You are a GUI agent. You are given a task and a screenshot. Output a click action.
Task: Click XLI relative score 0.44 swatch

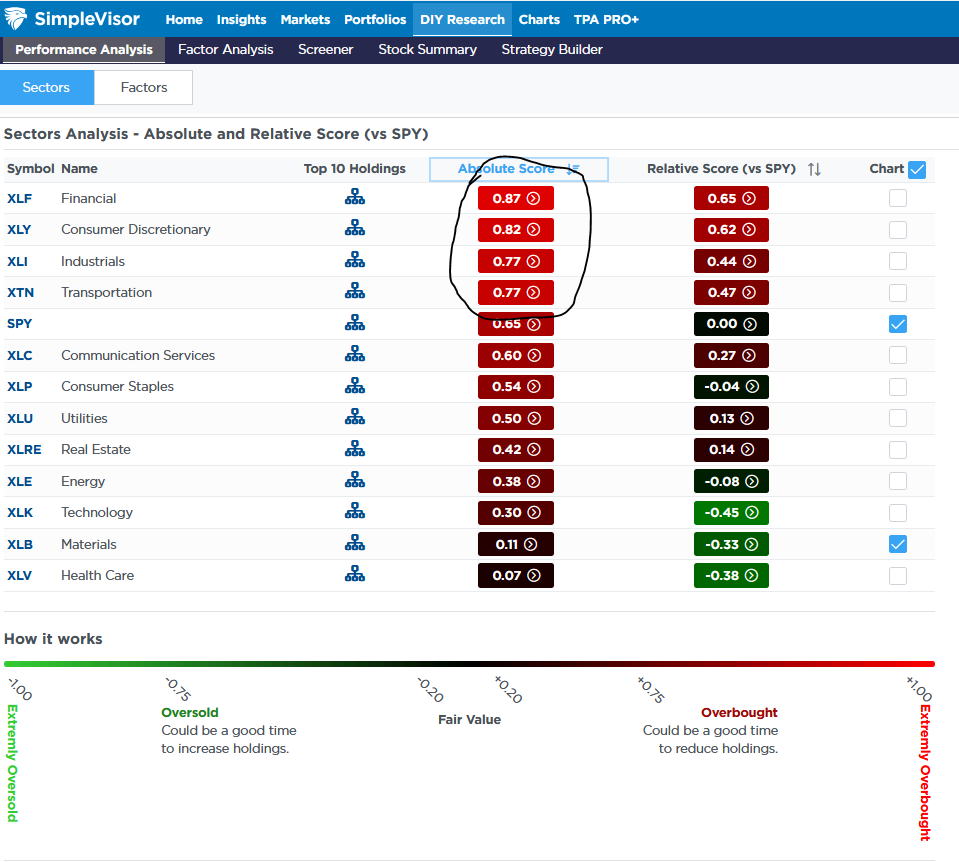point(731,261)
